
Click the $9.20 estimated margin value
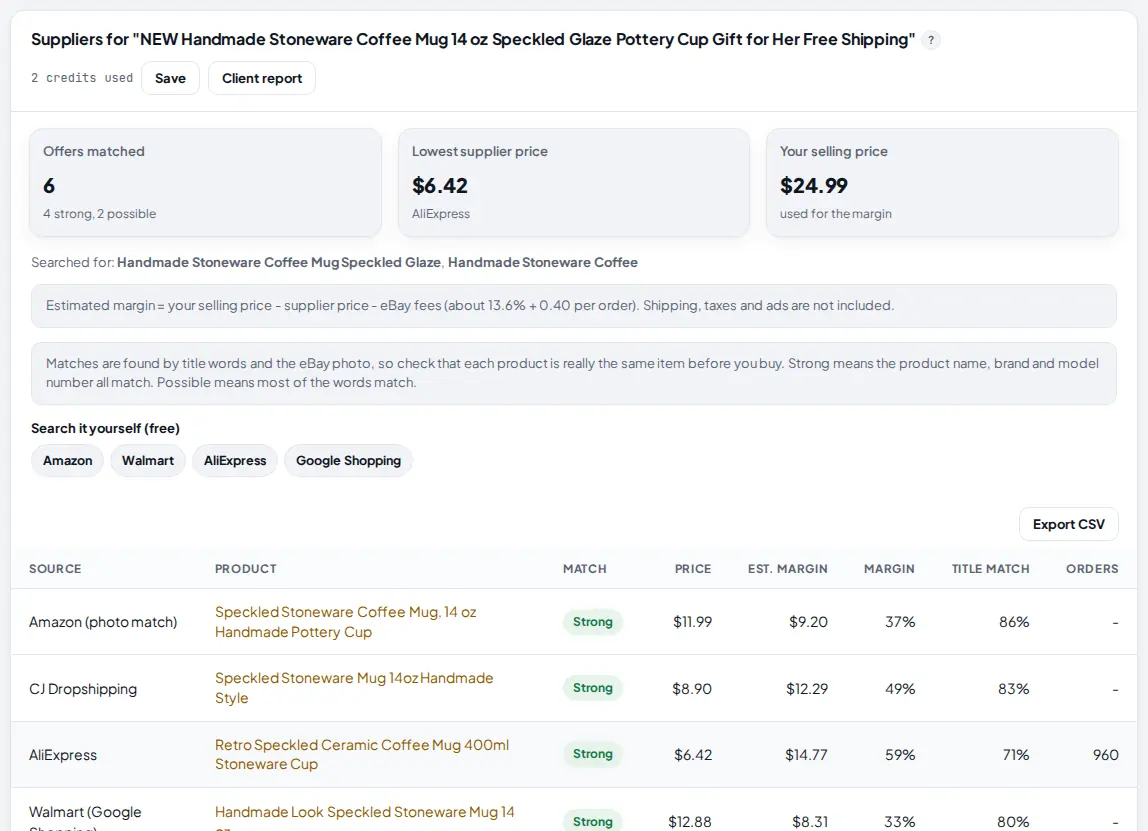(808, 622)
